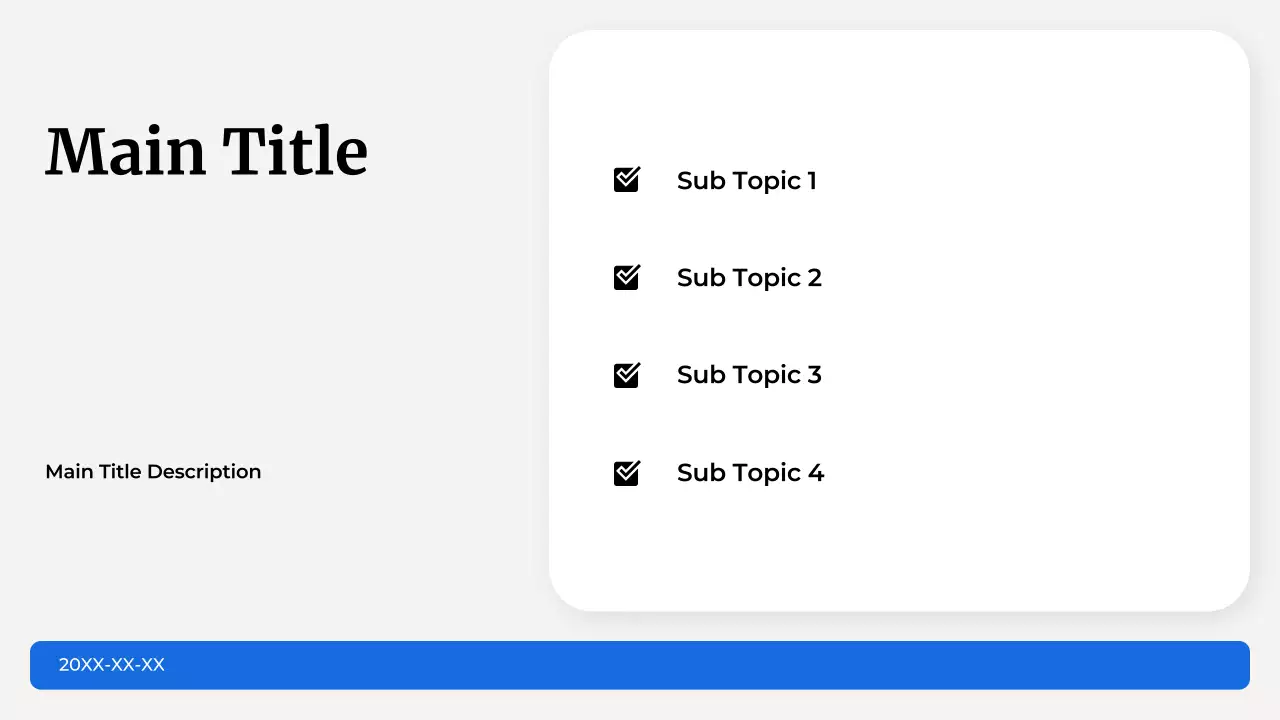Click the number "1" in Sub Topic 1
The image size is (1280, 720).
click(x=811, y=181)
